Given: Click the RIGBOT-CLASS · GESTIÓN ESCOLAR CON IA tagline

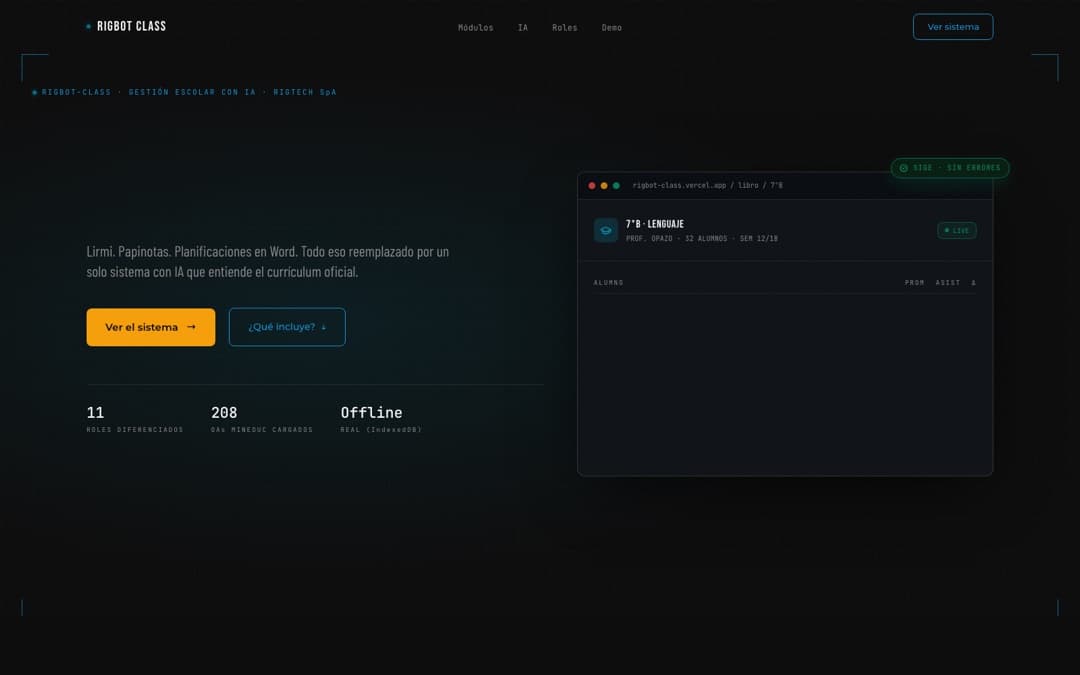Looking at the screenshot, I should (184, 92).
